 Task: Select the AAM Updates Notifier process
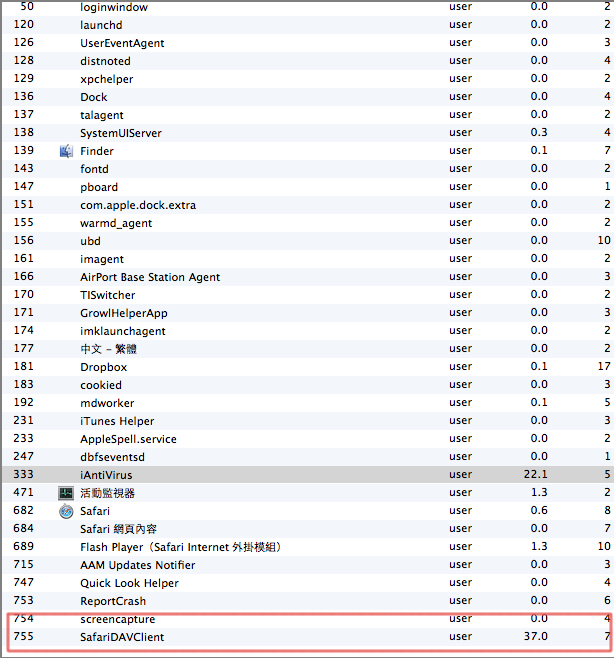click(138, 565)
